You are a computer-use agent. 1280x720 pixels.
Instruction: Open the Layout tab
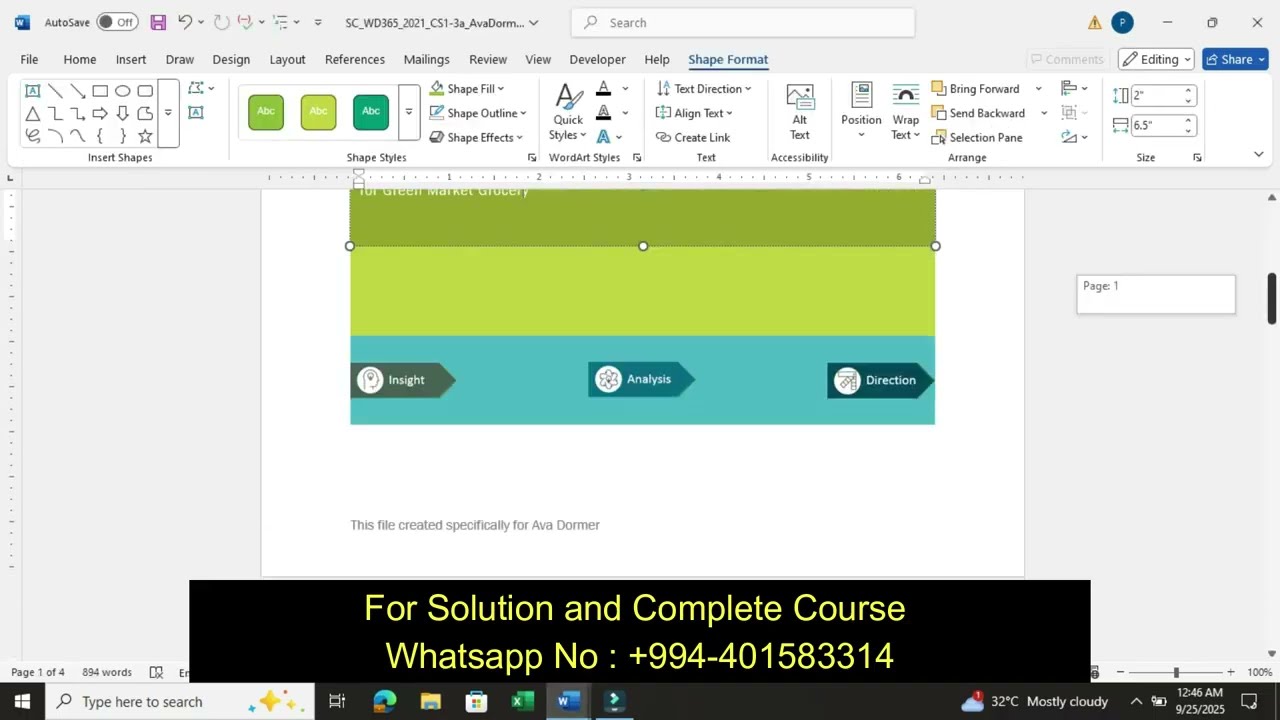pyautogui.click(x=287, y=59)
